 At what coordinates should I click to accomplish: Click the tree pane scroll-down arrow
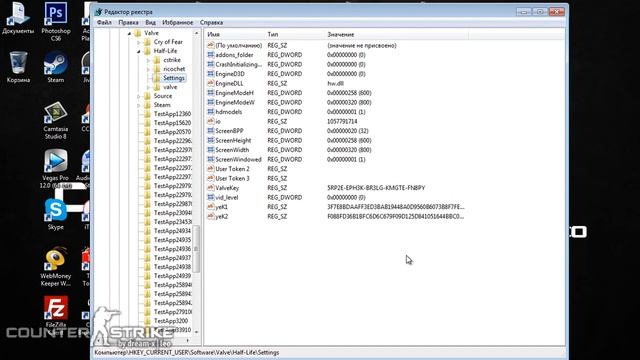coord(196,332)
